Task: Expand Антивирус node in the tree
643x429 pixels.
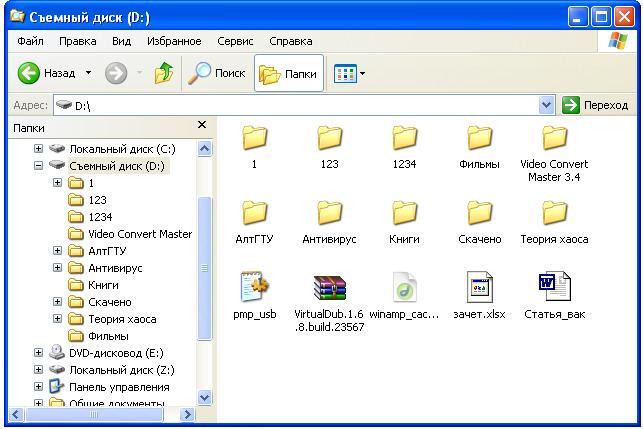Action: click(x=57, y=268)
